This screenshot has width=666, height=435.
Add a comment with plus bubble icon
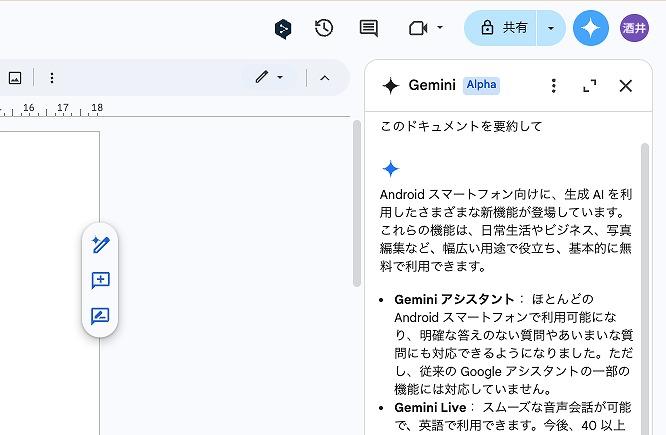[x=101, y=280]
